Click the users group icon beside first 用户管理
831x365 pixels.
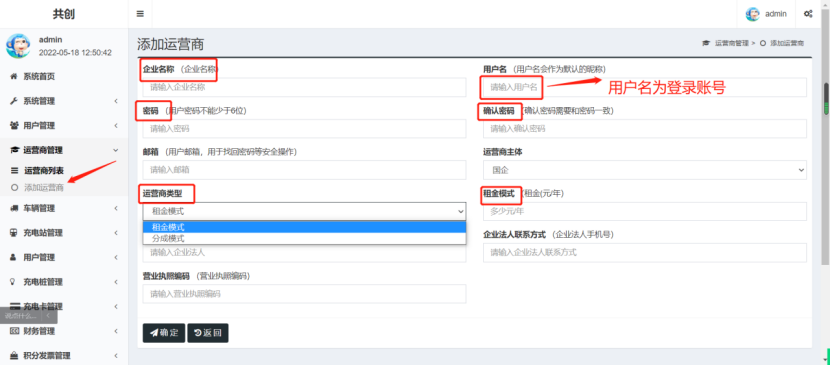click(x=14, y=126)
